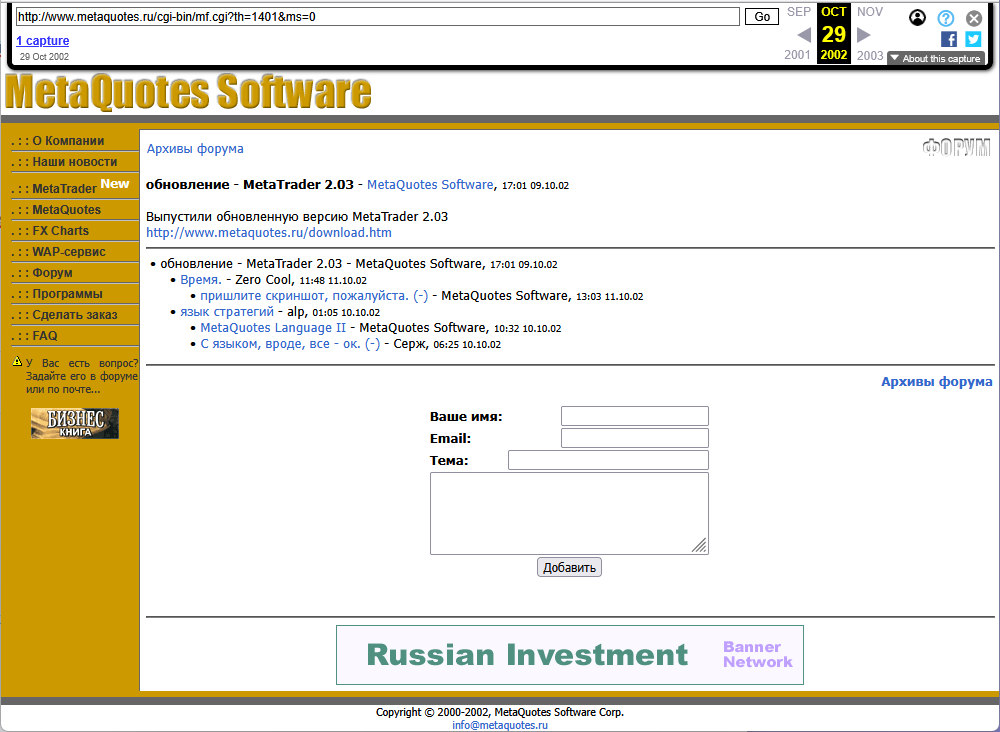This screenshot has height=732, width=1000.
Task: Click the MetaQuotes Software logo
Action: coord(188,92)
